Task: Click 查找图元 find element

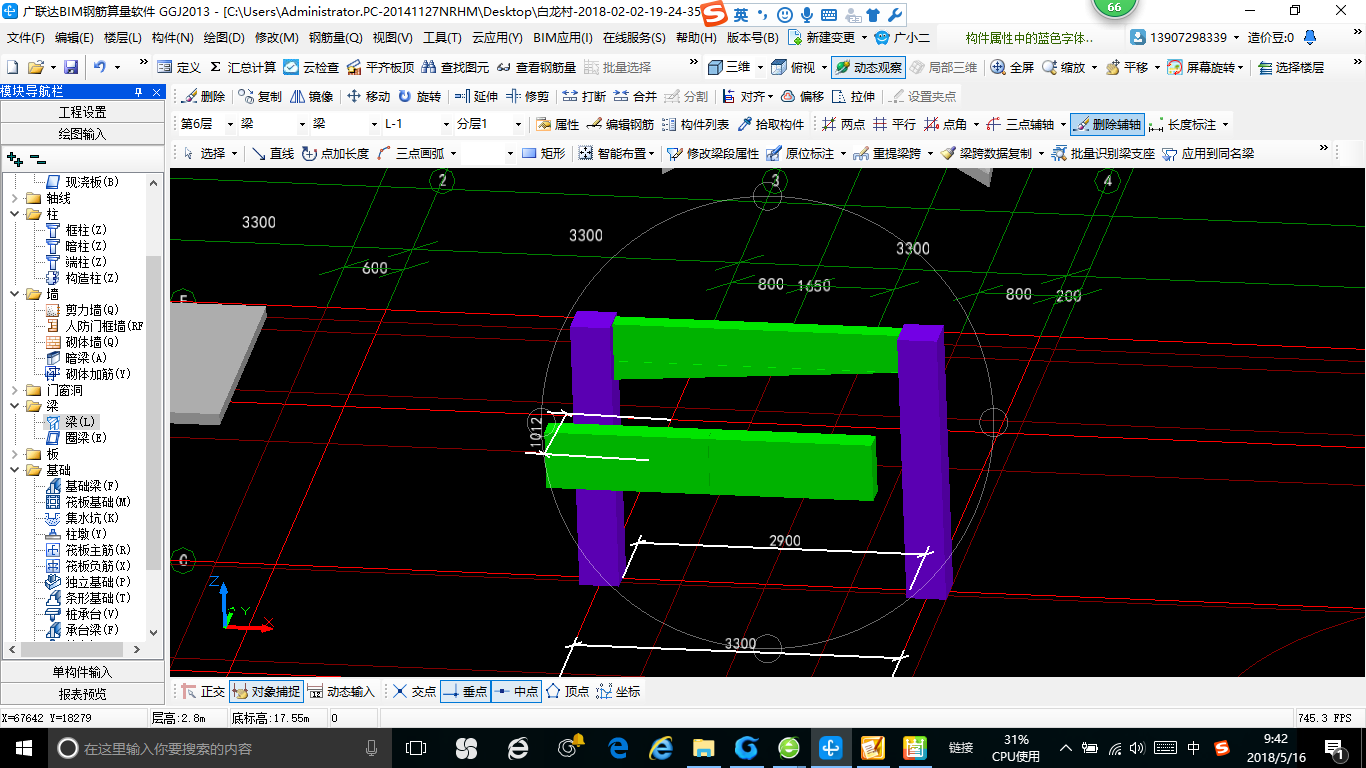Action: pyautogui.click(x=456, y=67)
